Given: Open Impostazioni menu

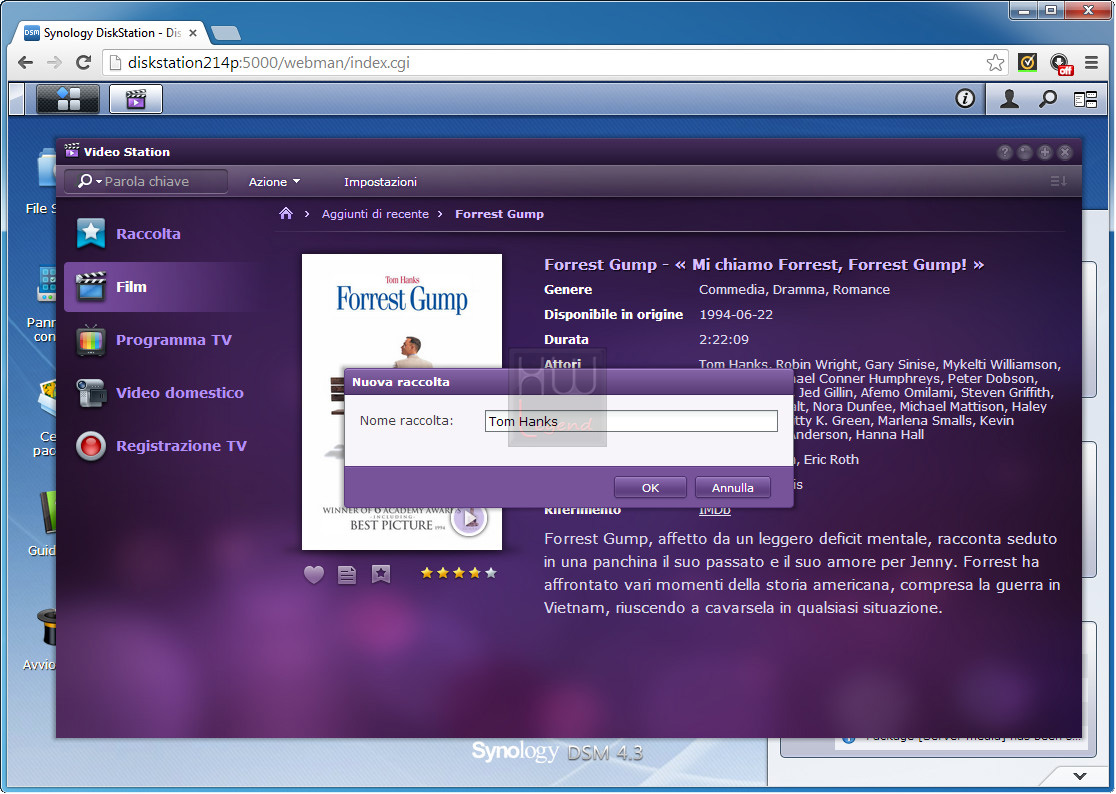Looking at the screenshot, I should pos(380,182).
